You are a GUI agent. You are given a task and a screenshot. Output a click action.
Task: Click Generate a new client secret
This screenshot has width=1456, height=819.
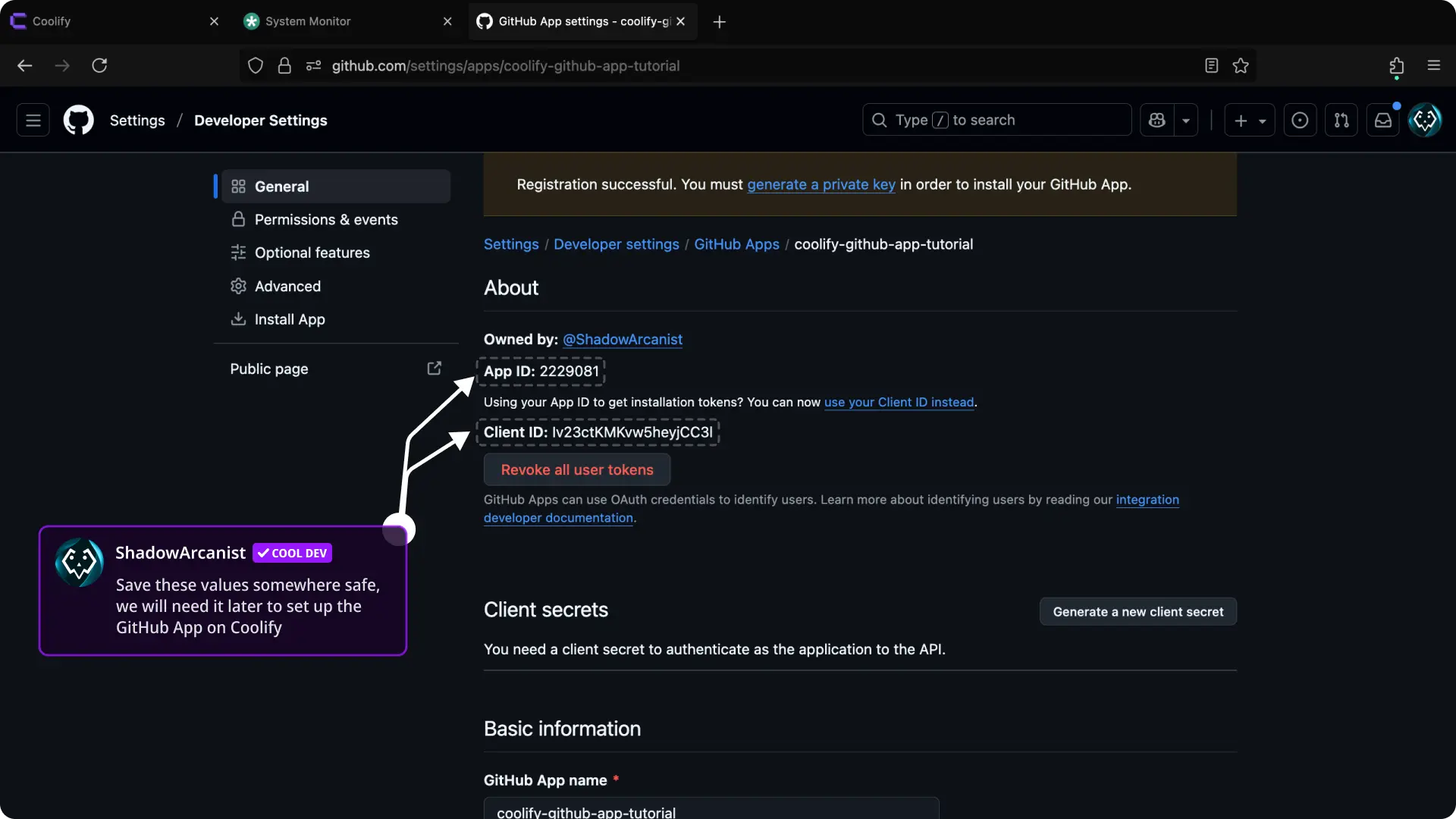pos(1137,611)
